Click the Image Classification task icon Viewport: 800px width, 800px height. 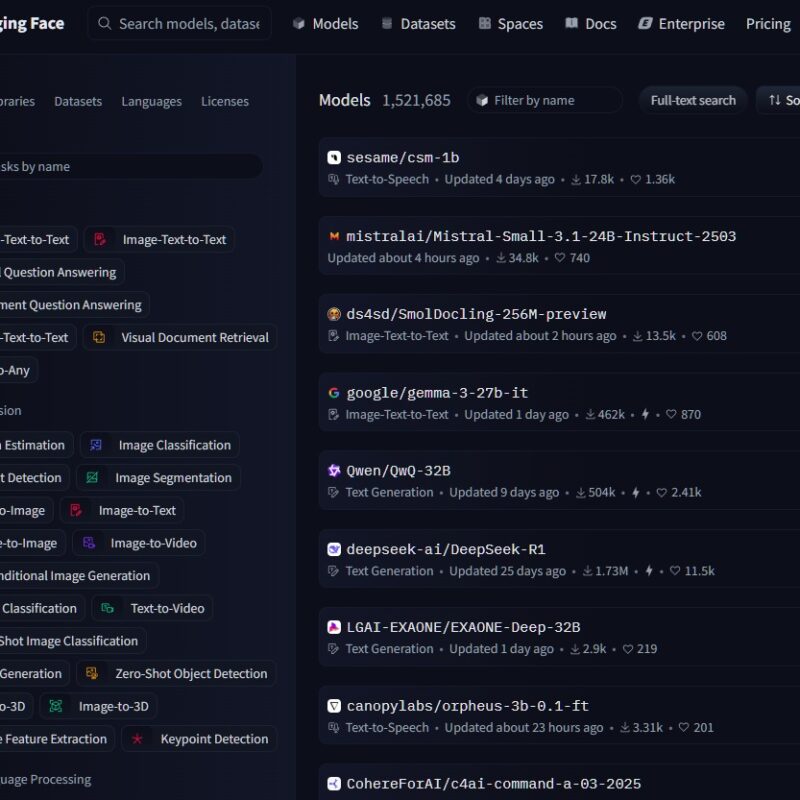coord(95,445)
